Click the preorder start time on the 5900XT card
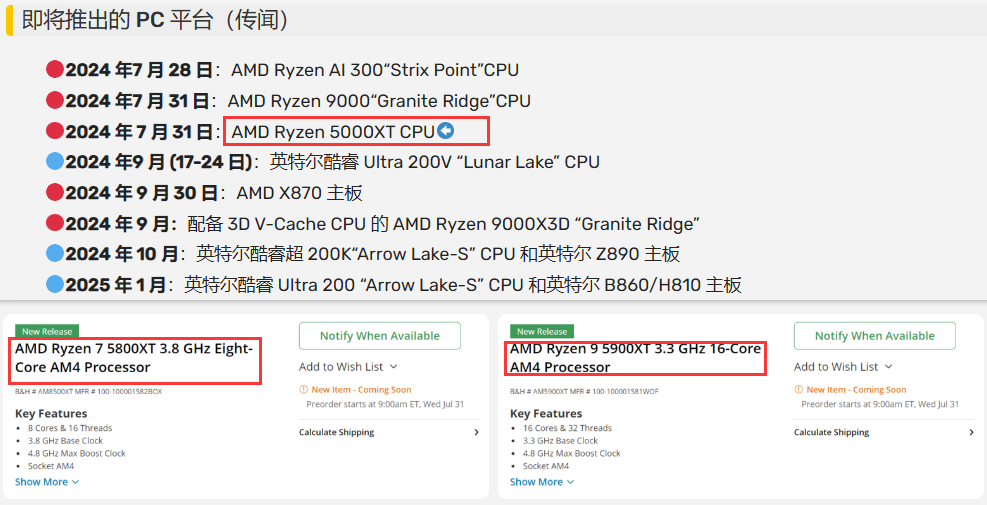Screen dimensions: 987x505 [880, 404]
